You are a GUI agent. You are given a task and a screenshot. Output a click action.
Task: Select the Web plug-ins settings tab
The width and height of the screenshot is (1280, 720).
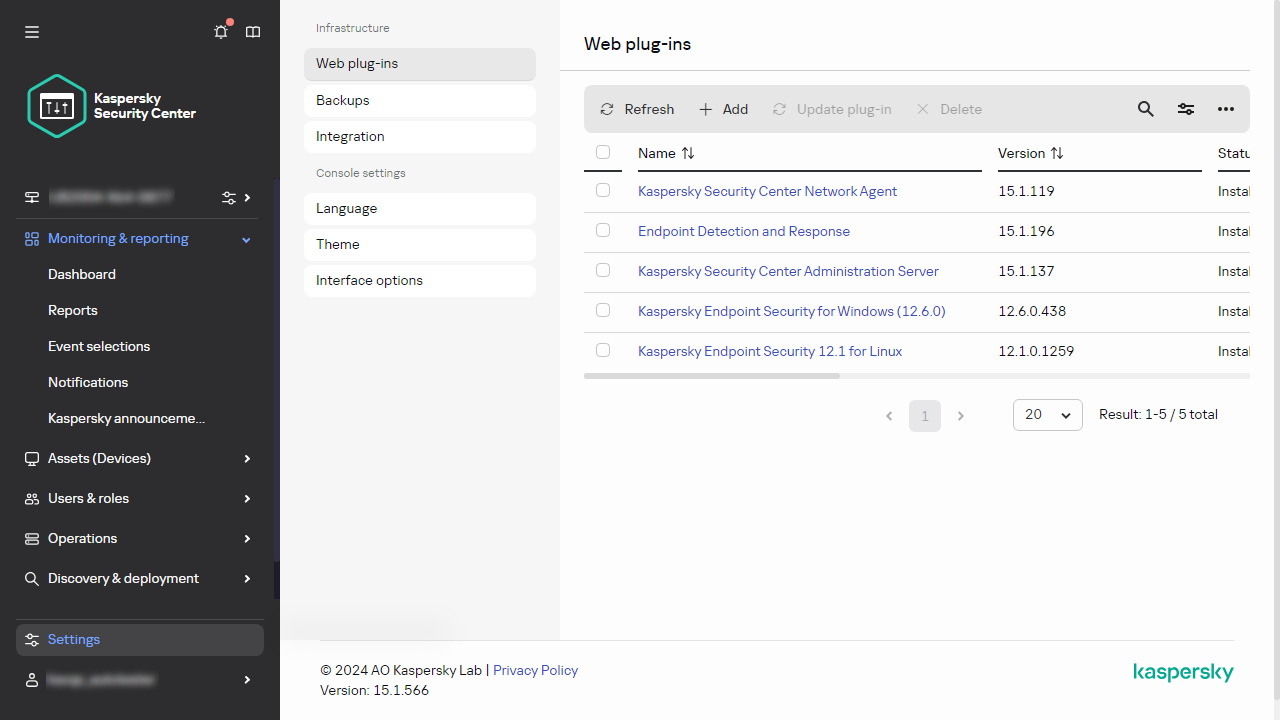tap(420, 64)
